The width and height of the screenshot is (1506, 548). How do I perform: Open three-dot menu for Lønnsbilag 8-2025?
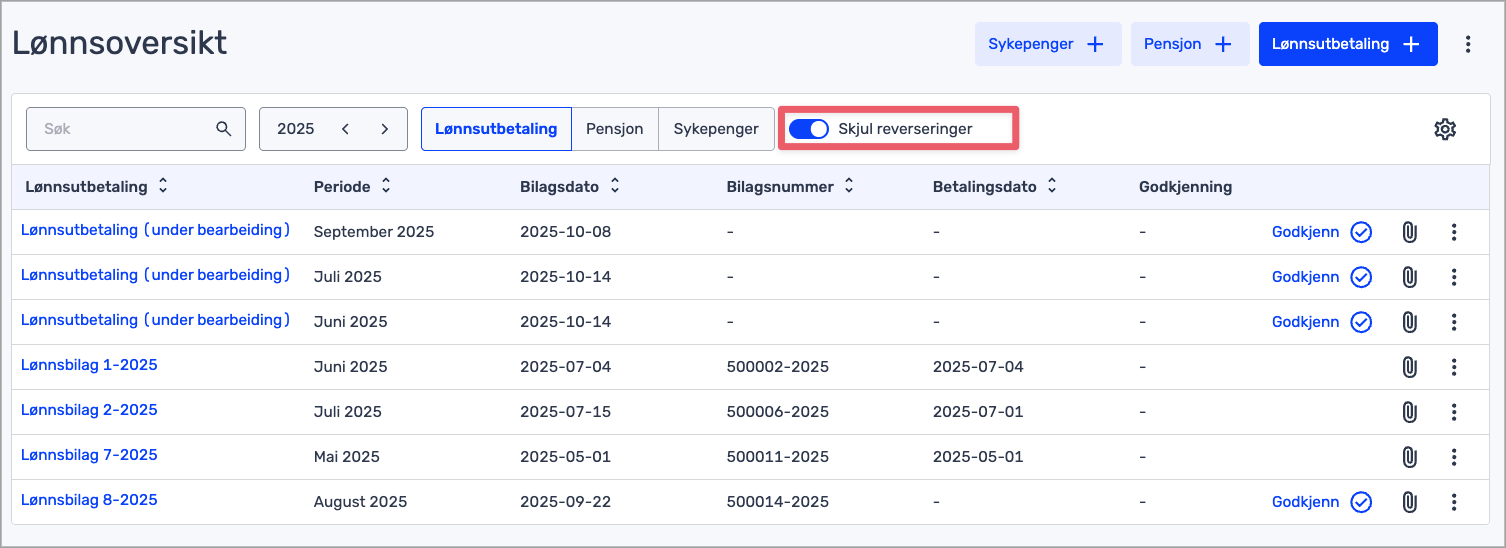pos(1454,502)
